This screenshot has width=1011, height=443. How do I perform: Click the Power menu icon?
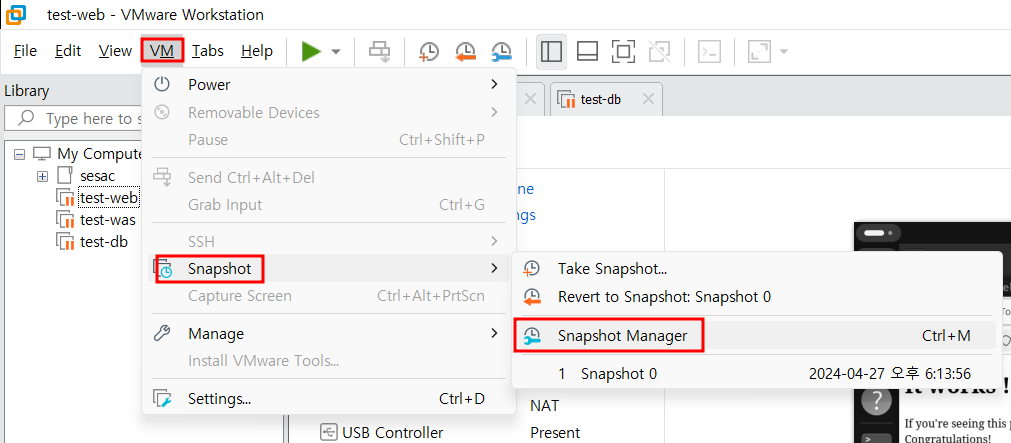pos(162,84)
